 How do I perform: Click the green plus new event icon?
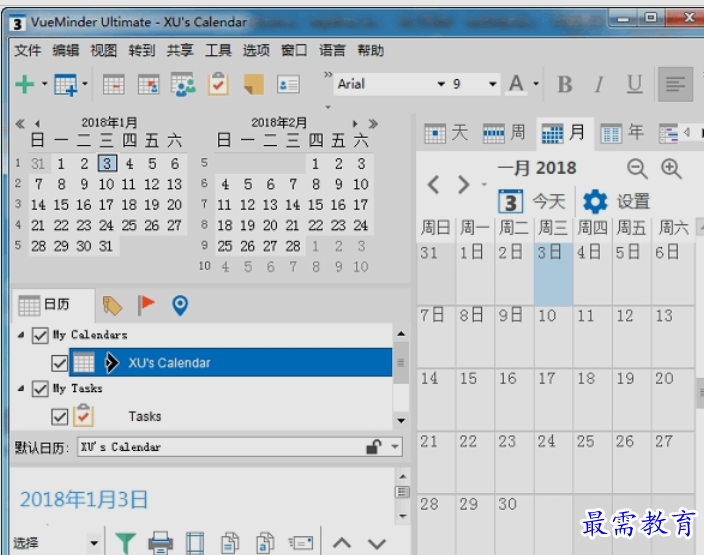(x=25, y=85)
